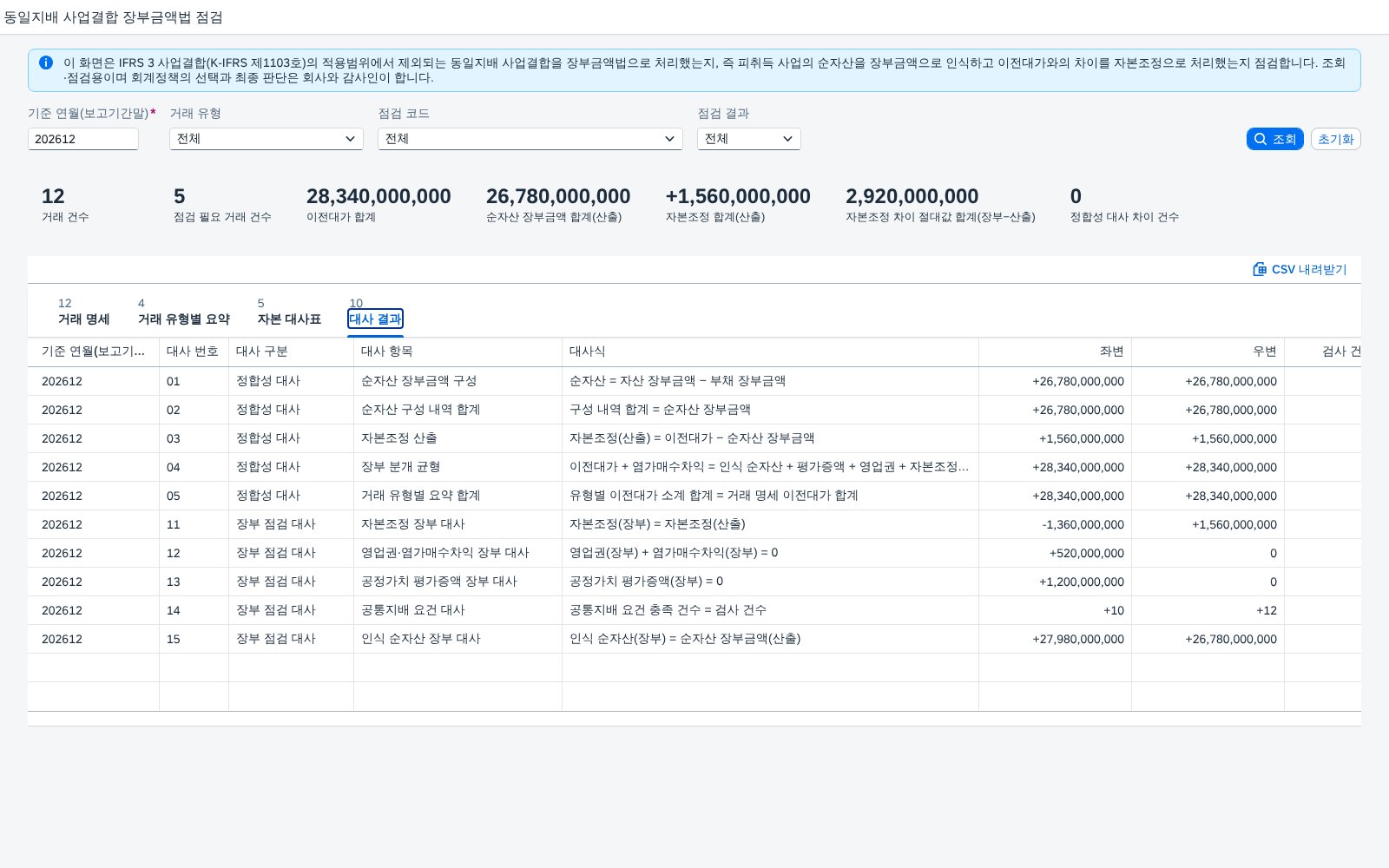
Task: Click the formula 공통지배 요건 충족 건수 = 검사 건수
Action: tap(668, 610)
